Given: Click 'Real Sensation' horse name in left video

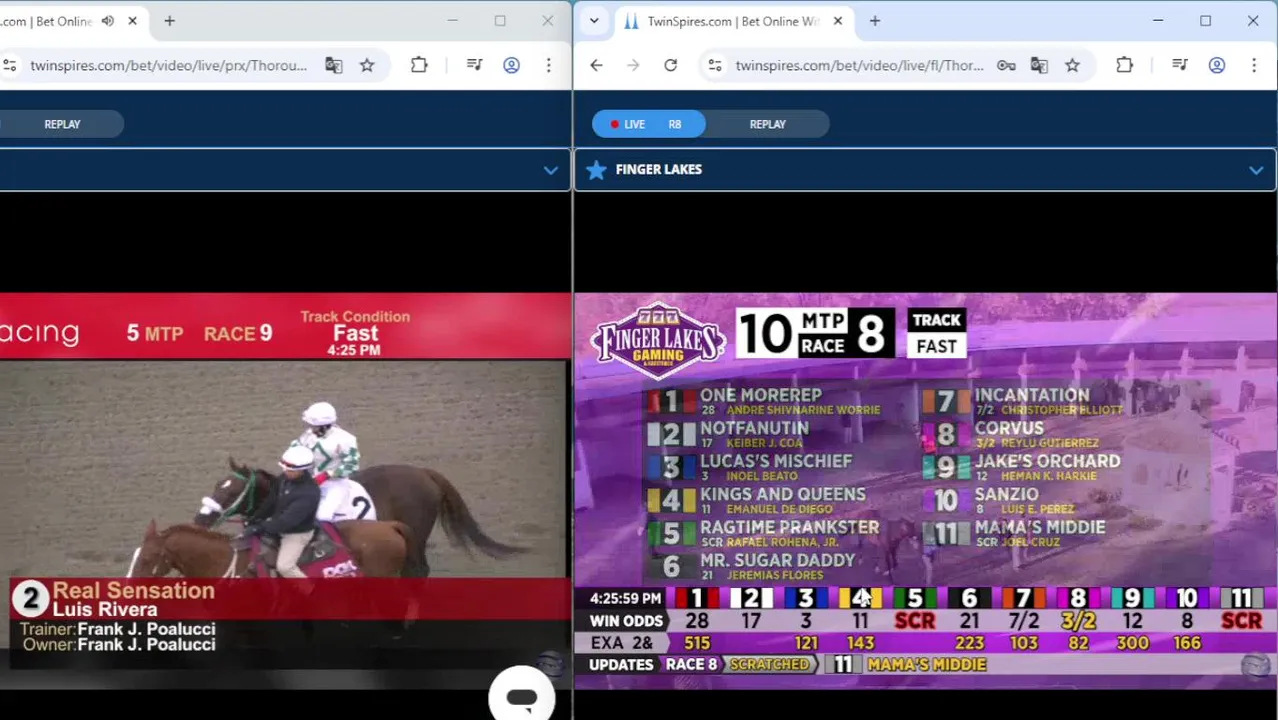Looking at the screenshot, I should [134, 591].
